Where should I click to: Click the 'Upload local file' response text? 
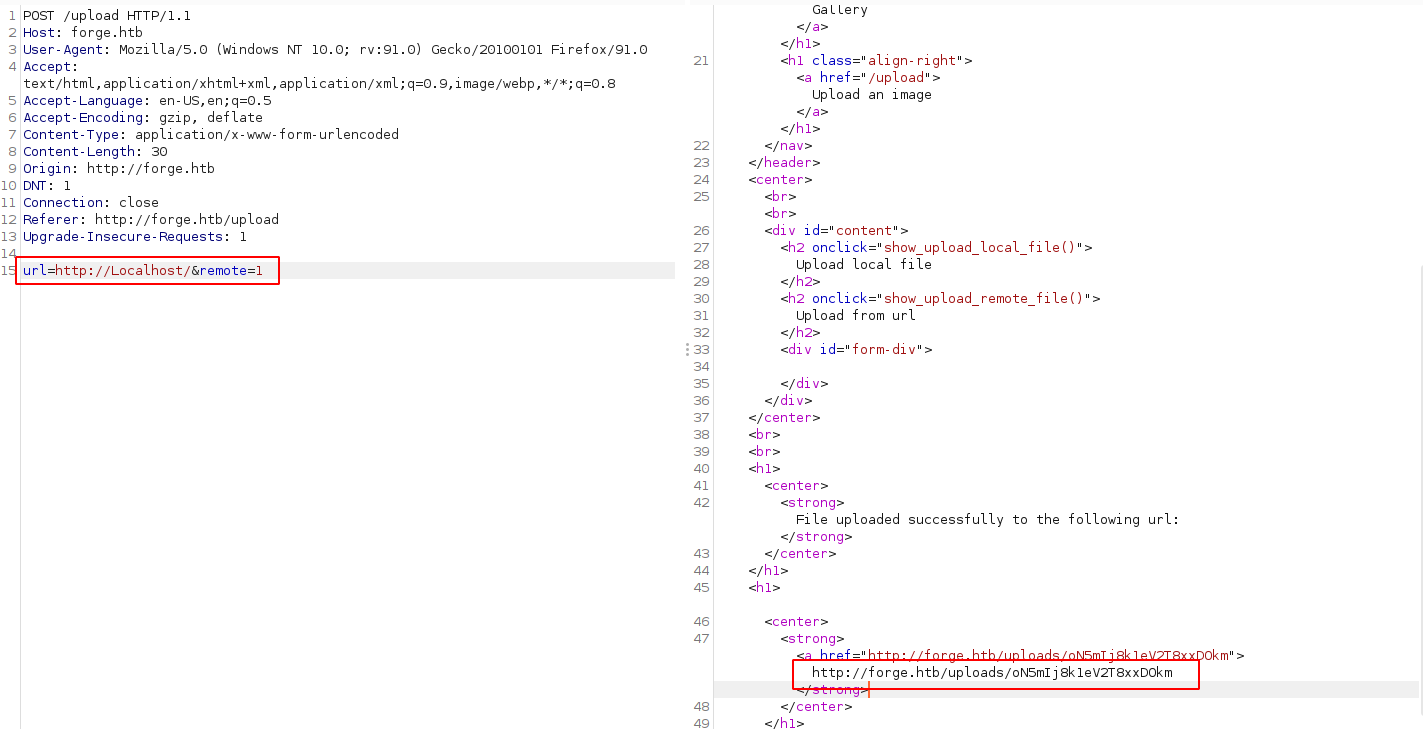tap(864, 265)
